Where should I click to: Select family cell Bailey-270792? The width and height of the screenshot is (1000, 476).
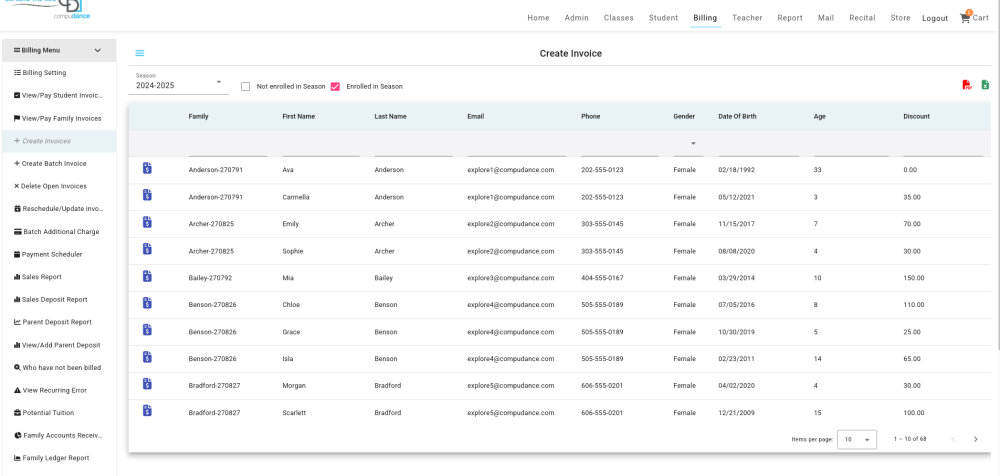(x=210, y=278)
